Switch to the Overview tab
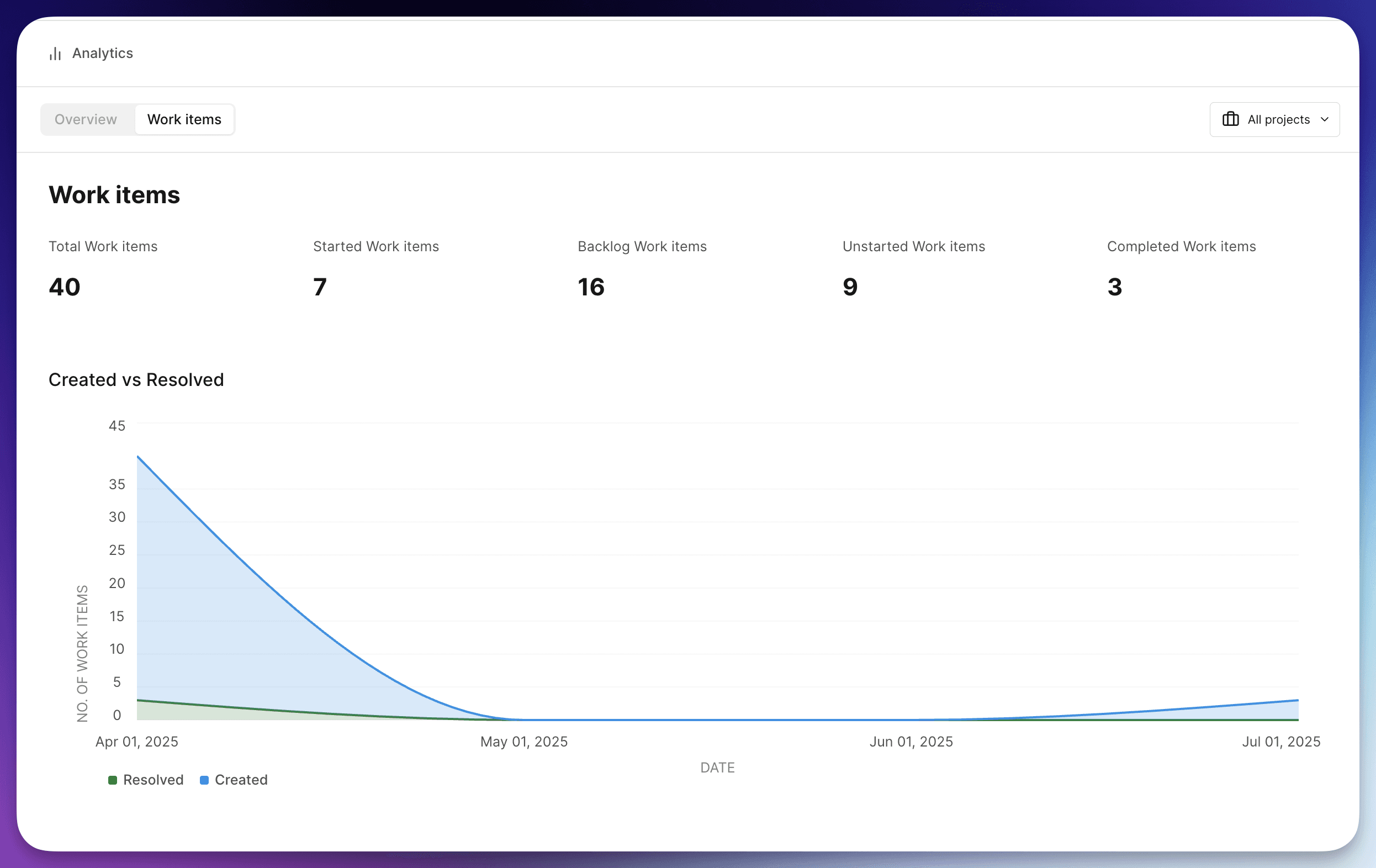This screenshot has height=868, width=1376. [x=86, y=119]
